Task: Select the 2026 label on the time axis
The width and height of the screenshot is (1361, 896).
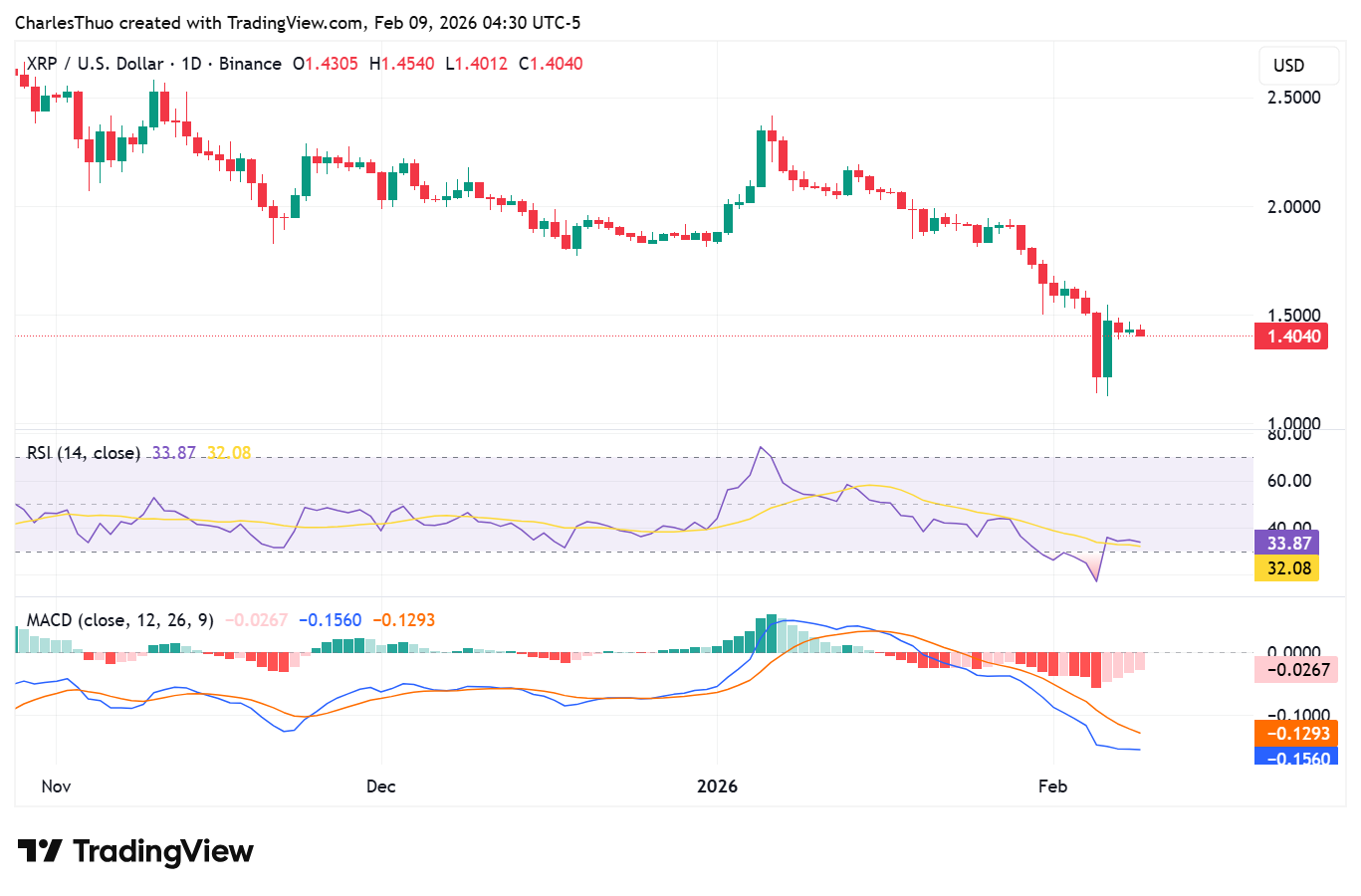Action: (x=717, y=785)
